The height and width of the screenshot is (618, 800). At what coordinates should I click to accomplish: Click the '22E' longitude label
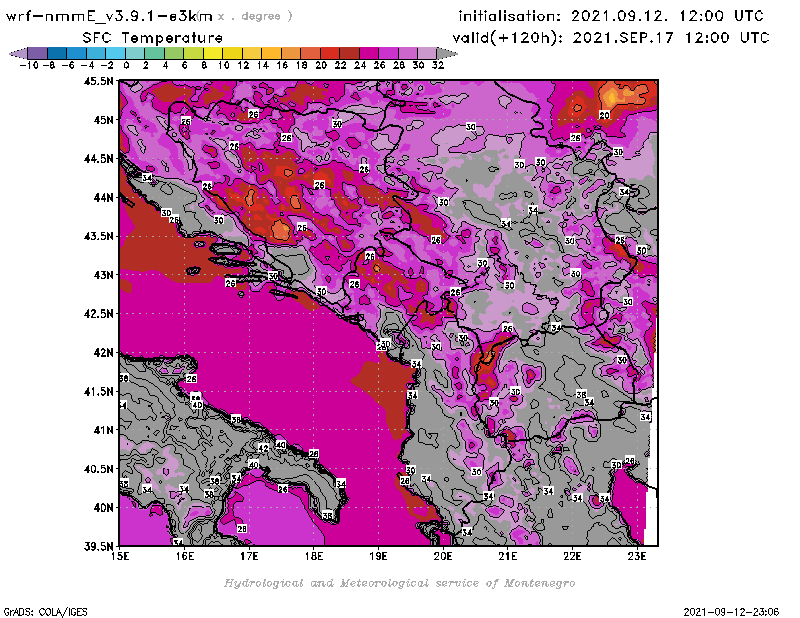coord(572,556)
